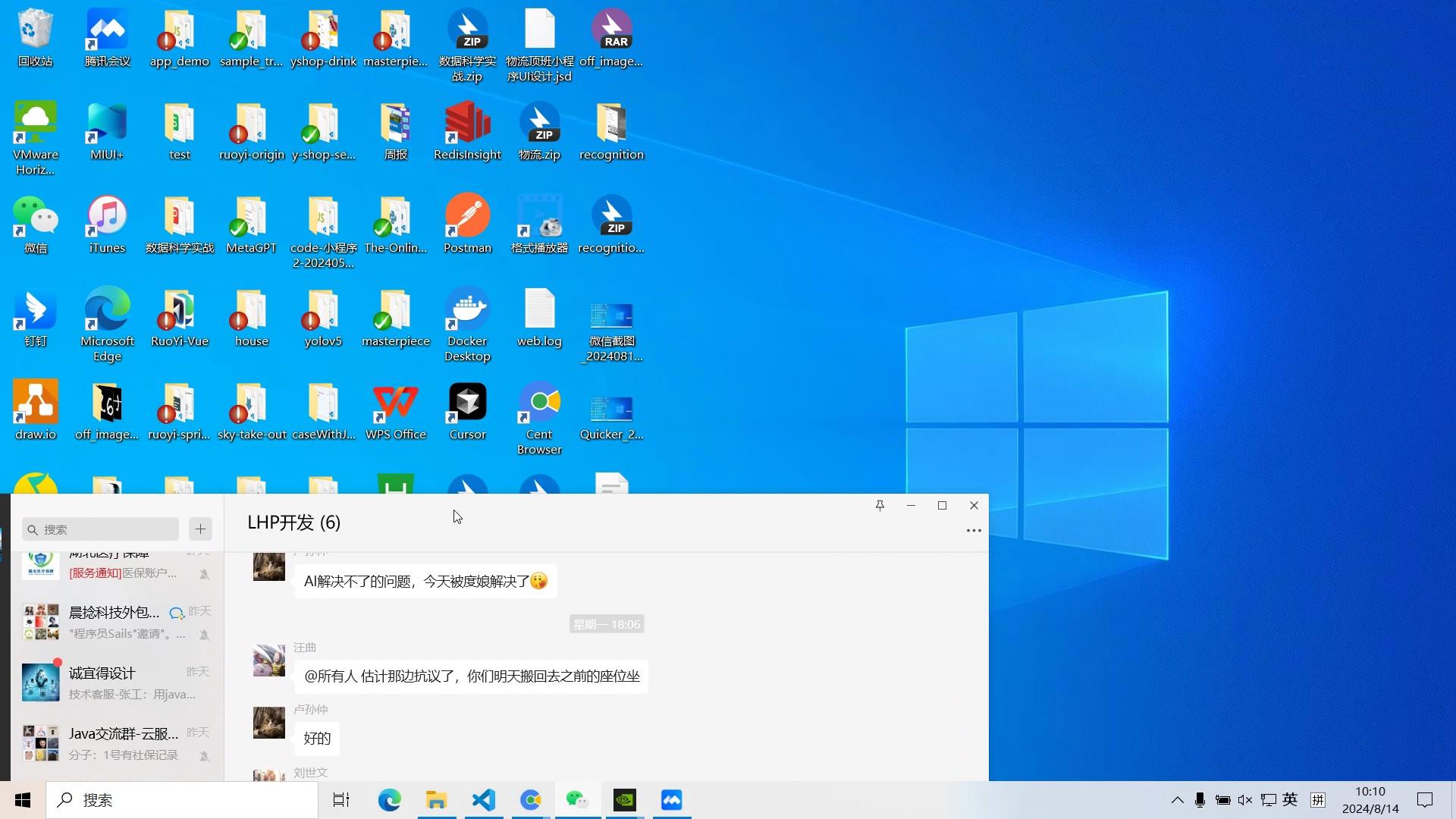This screenshot has height=819, width=1456.
Task: Click the @所有人 message from 汪曲
Action: pos(471,676)
